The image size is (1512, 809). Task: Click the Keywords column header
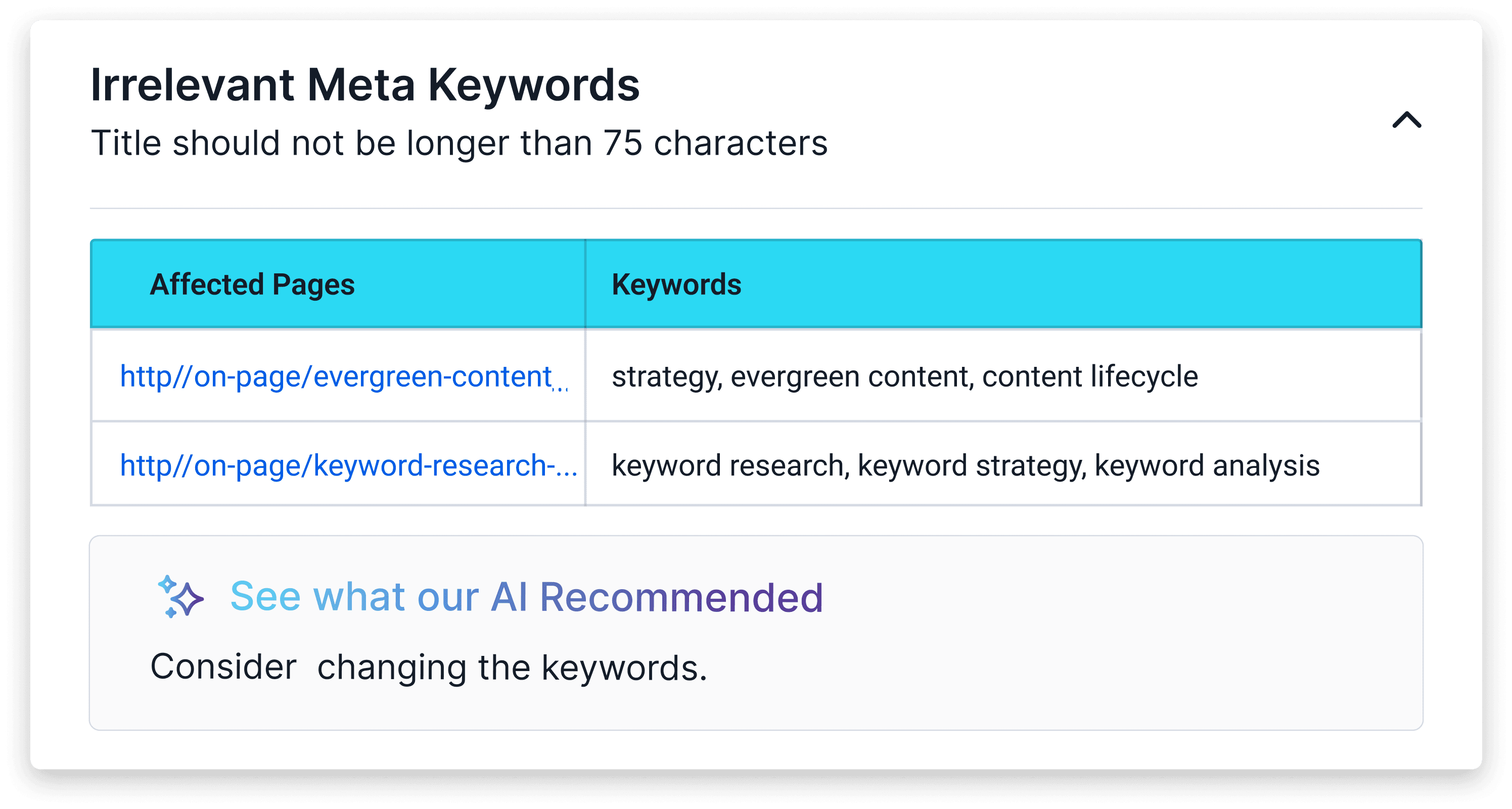pos(676,284)
